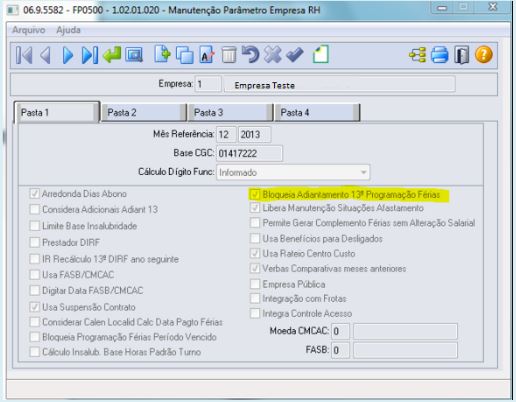Click the undo arrow icon

[x=251, y=54]
